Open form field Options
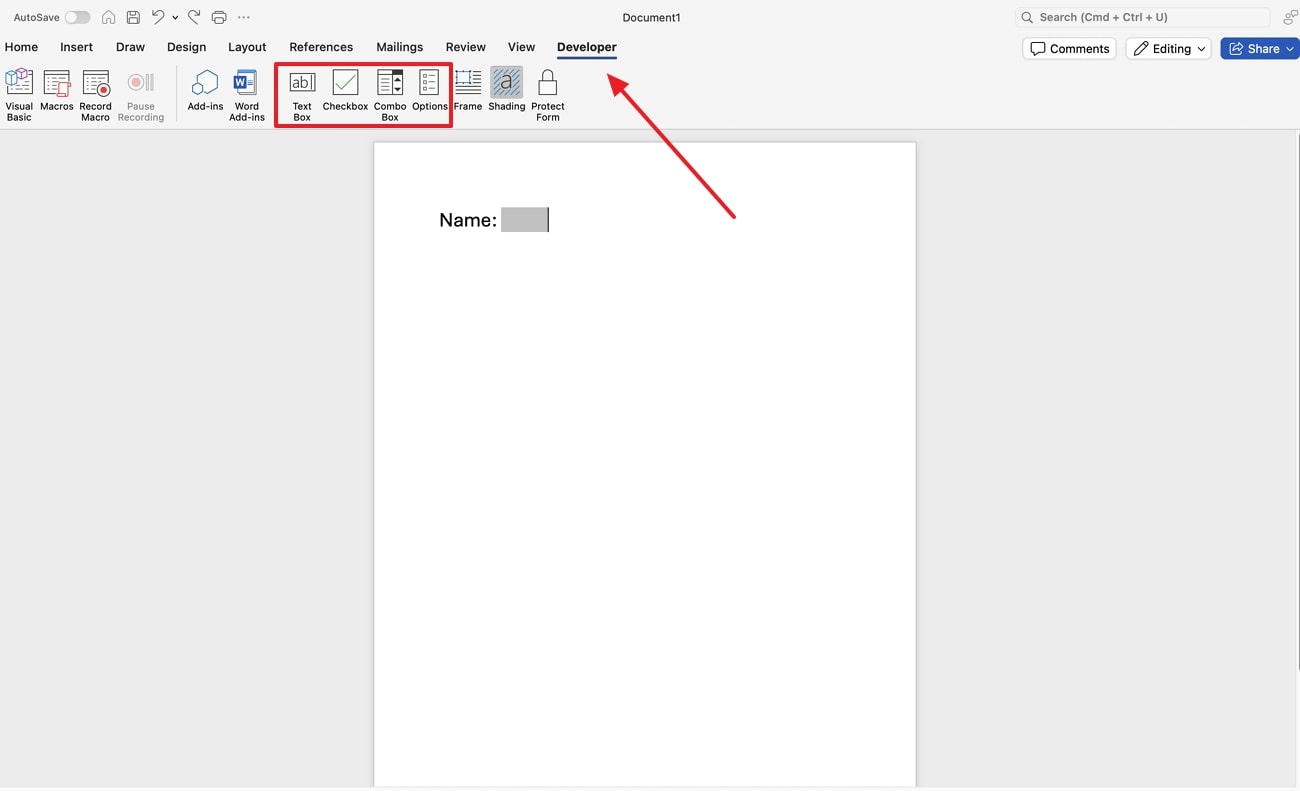This screenshot has width=1300, height=791. (430, 91)
